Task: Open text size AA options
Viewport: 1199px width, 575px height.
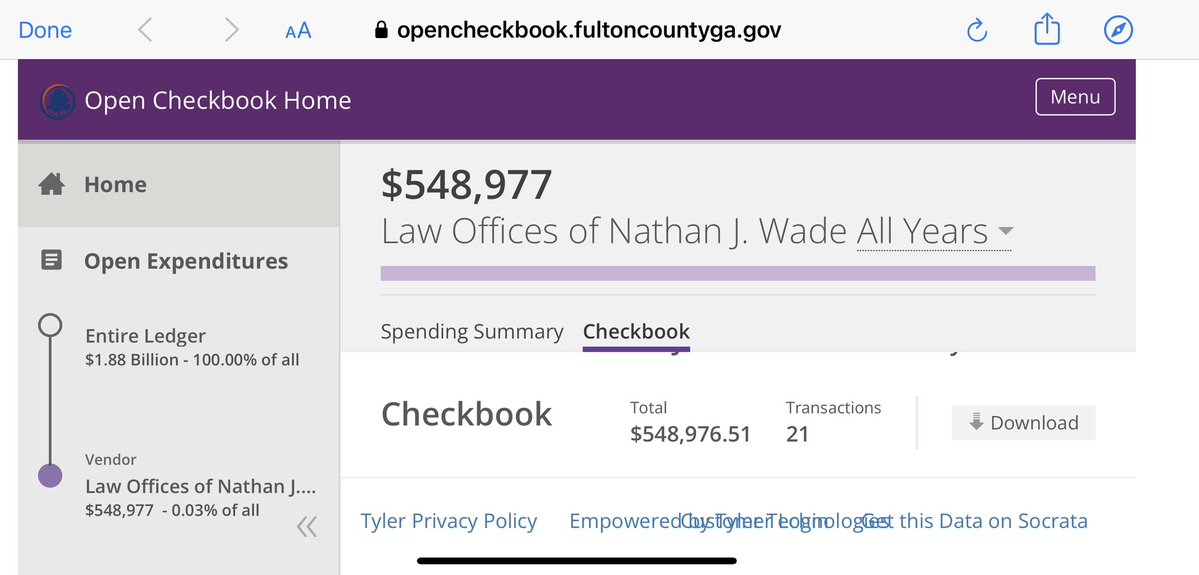Action: pyautogui.click(x=298, y=31)
